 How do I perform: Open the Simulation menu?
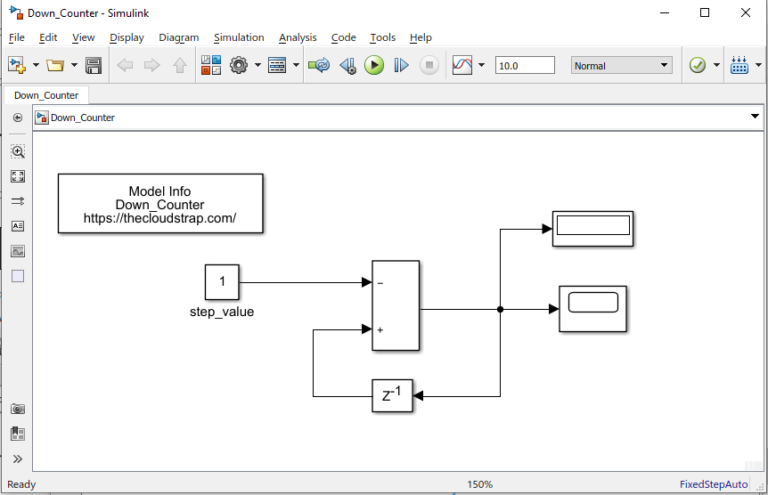click(239, 37)
